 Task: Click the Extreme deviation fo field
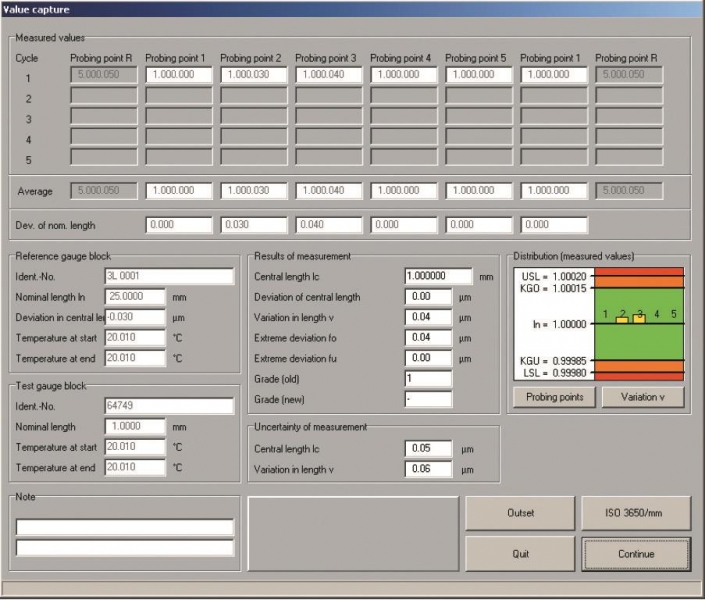click(428, 338)
